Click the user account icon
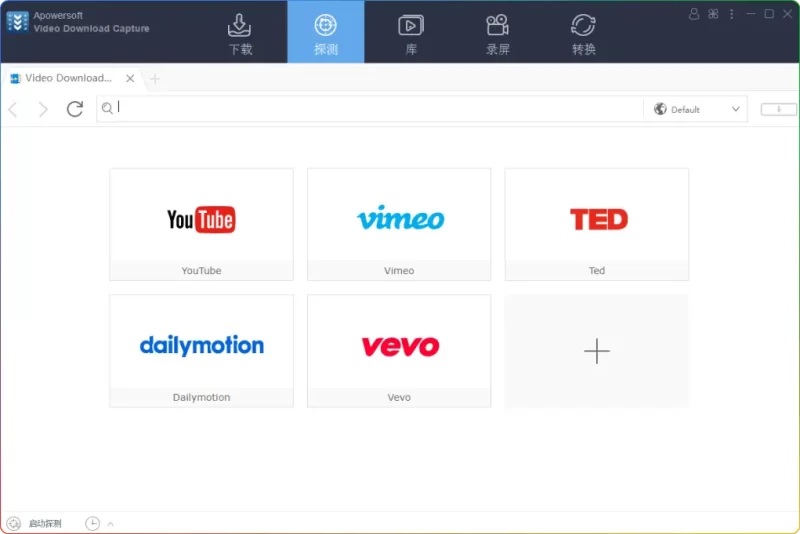The width and height of the screenshot is (800, 534). tap(695, 14)
